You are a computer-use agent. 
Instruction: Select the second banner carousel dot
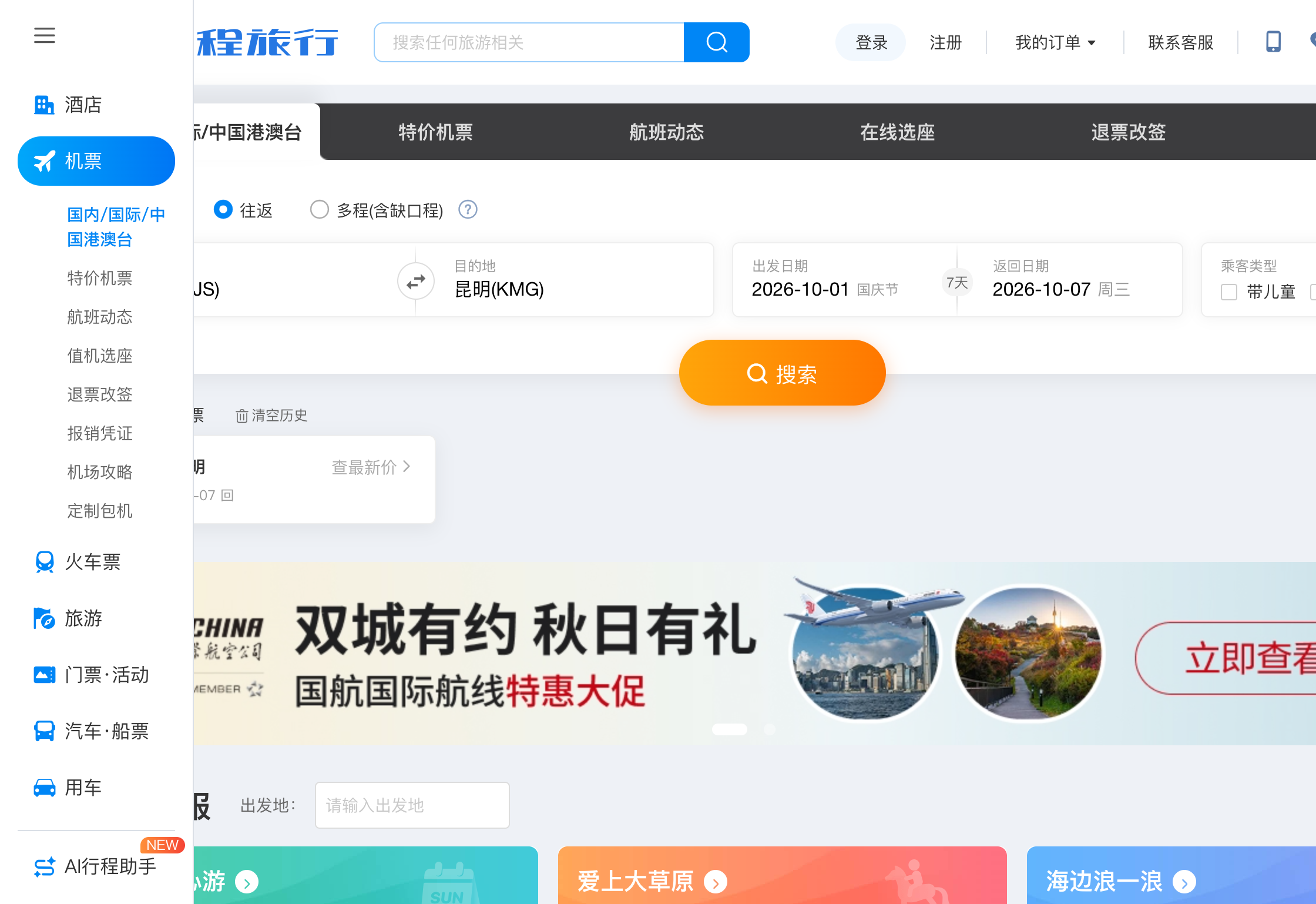(x=770, y=729)
